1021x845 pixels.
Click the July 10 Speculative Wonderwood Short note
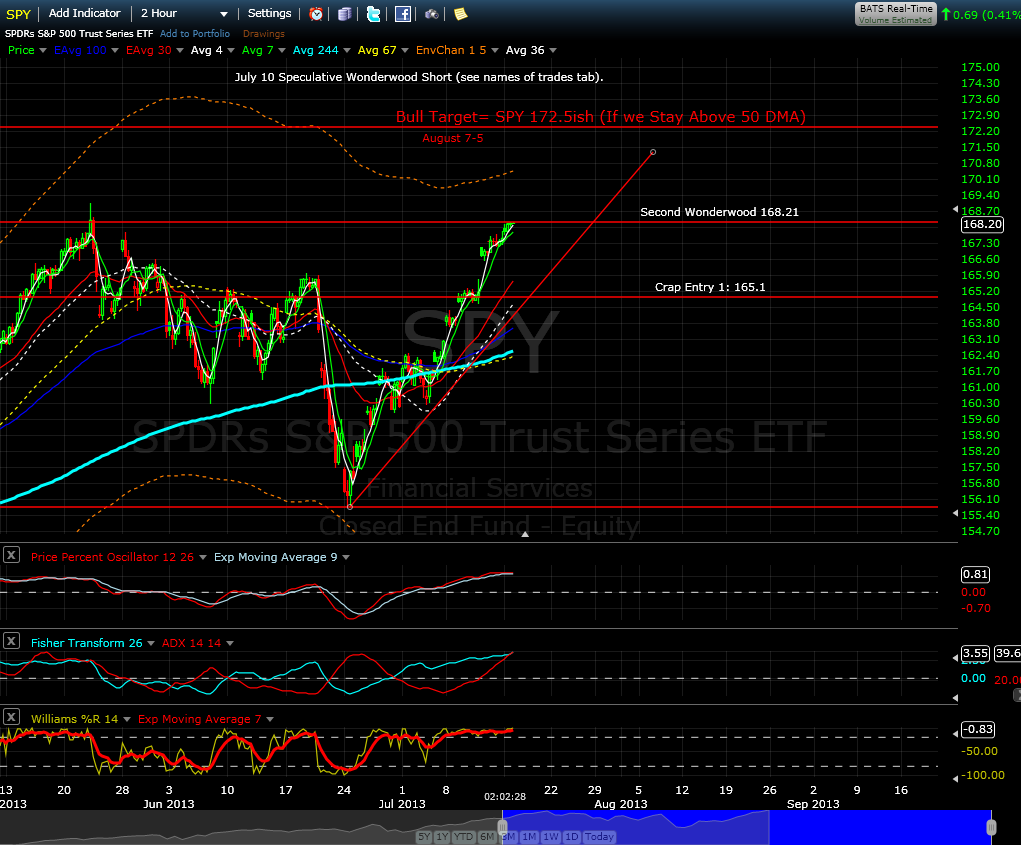tap(419, 77)
